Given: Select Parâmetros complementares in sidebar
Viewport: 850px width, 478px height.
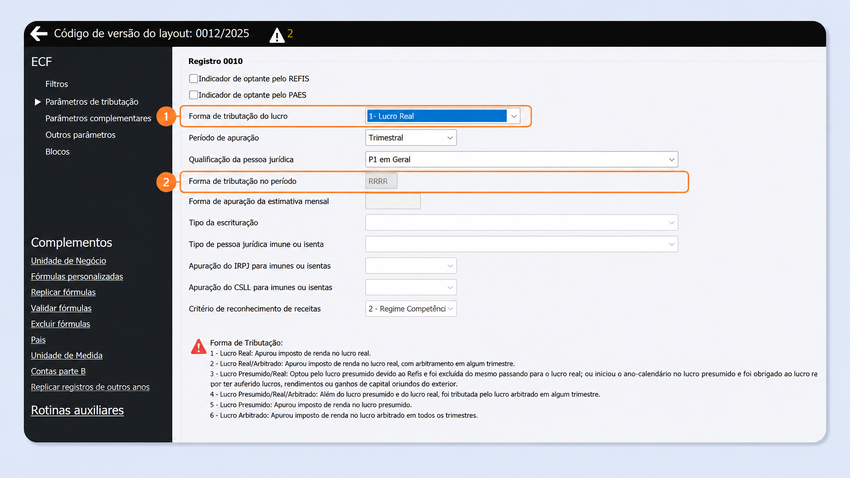Looking at the screenshot, I should tap(98, 118).
